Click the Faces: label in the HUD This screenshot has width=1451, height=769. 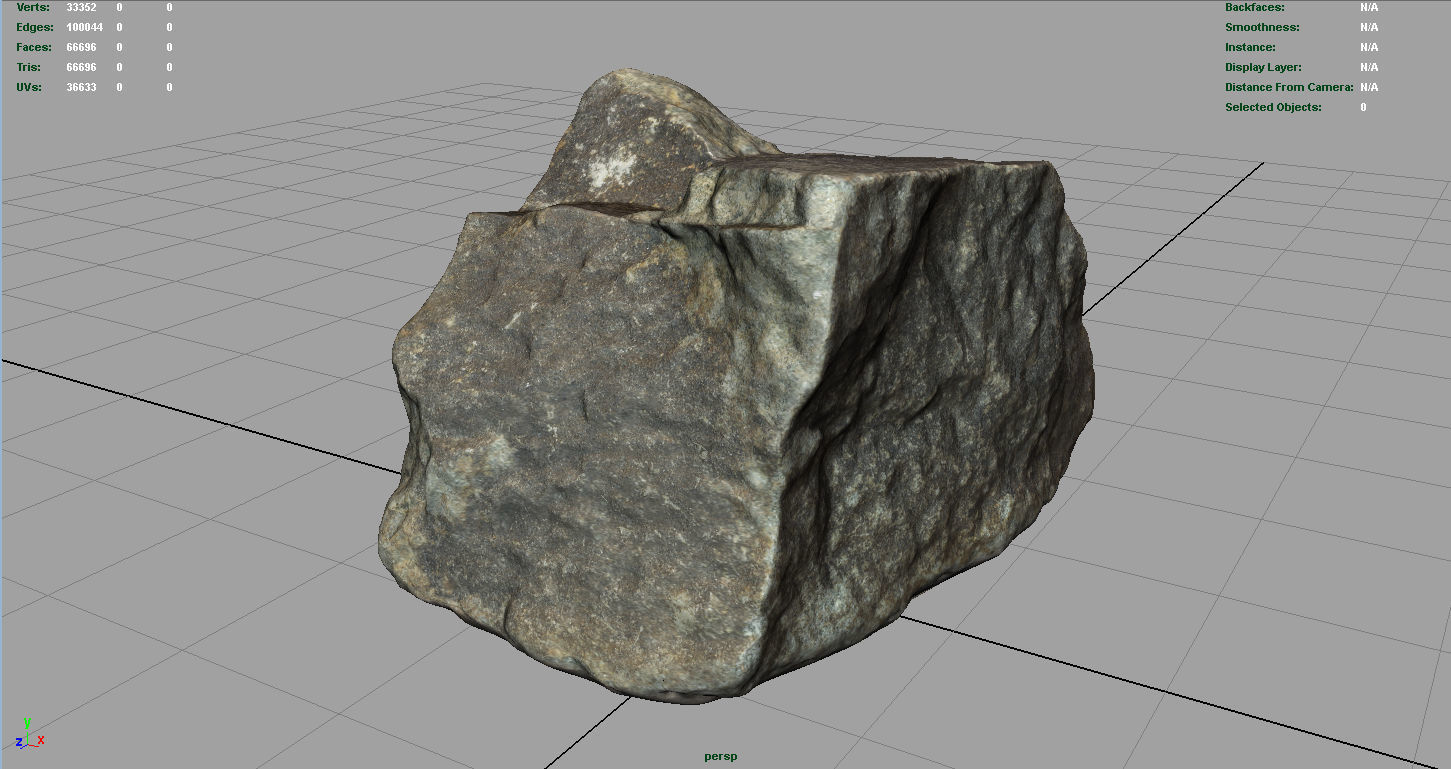pyautogui.click(x=34, y=47)
